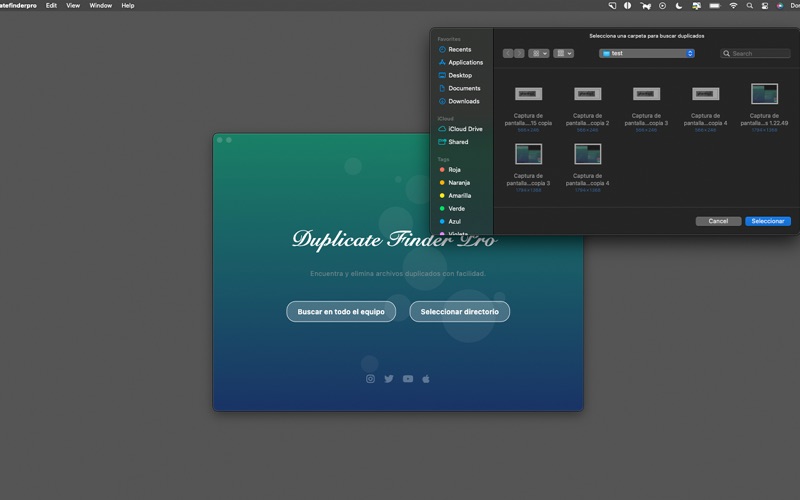Select the Naranja orange tag
The height and width of the screenshot is (500, 800).
[454, 183]
